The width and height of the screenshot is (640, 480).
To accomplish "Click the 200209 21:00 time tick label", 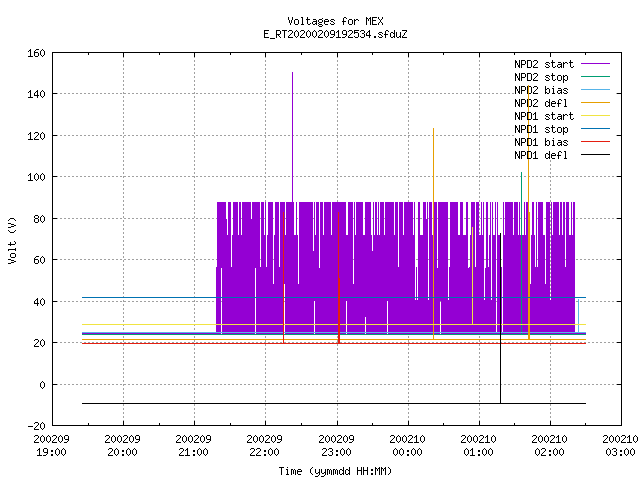I will pyautogui.click(x=193, y=446).
